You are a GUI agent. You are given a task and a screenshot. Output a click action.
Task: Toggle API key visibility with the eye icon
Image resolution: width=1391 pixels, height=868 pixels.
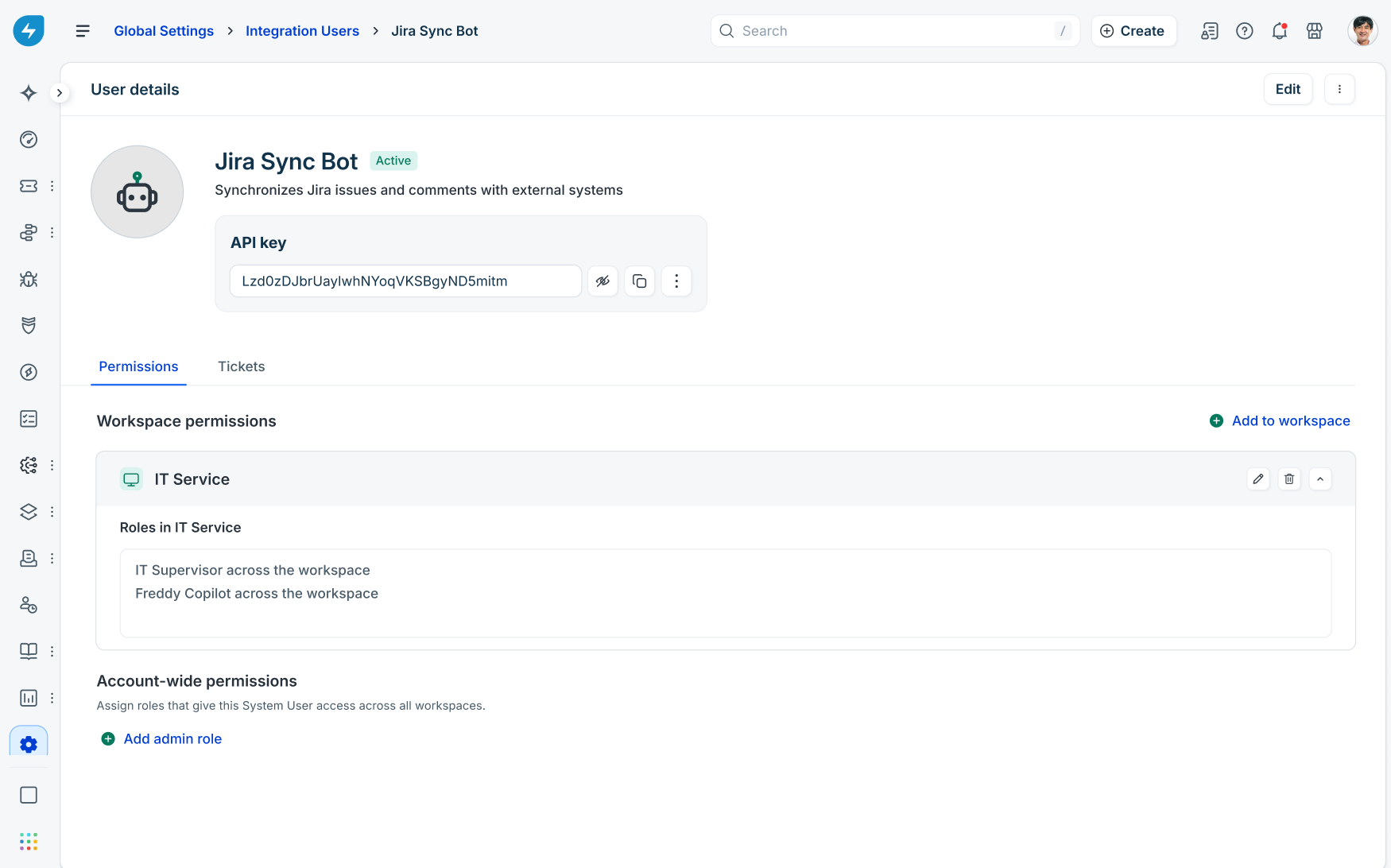tap(603, 281)
